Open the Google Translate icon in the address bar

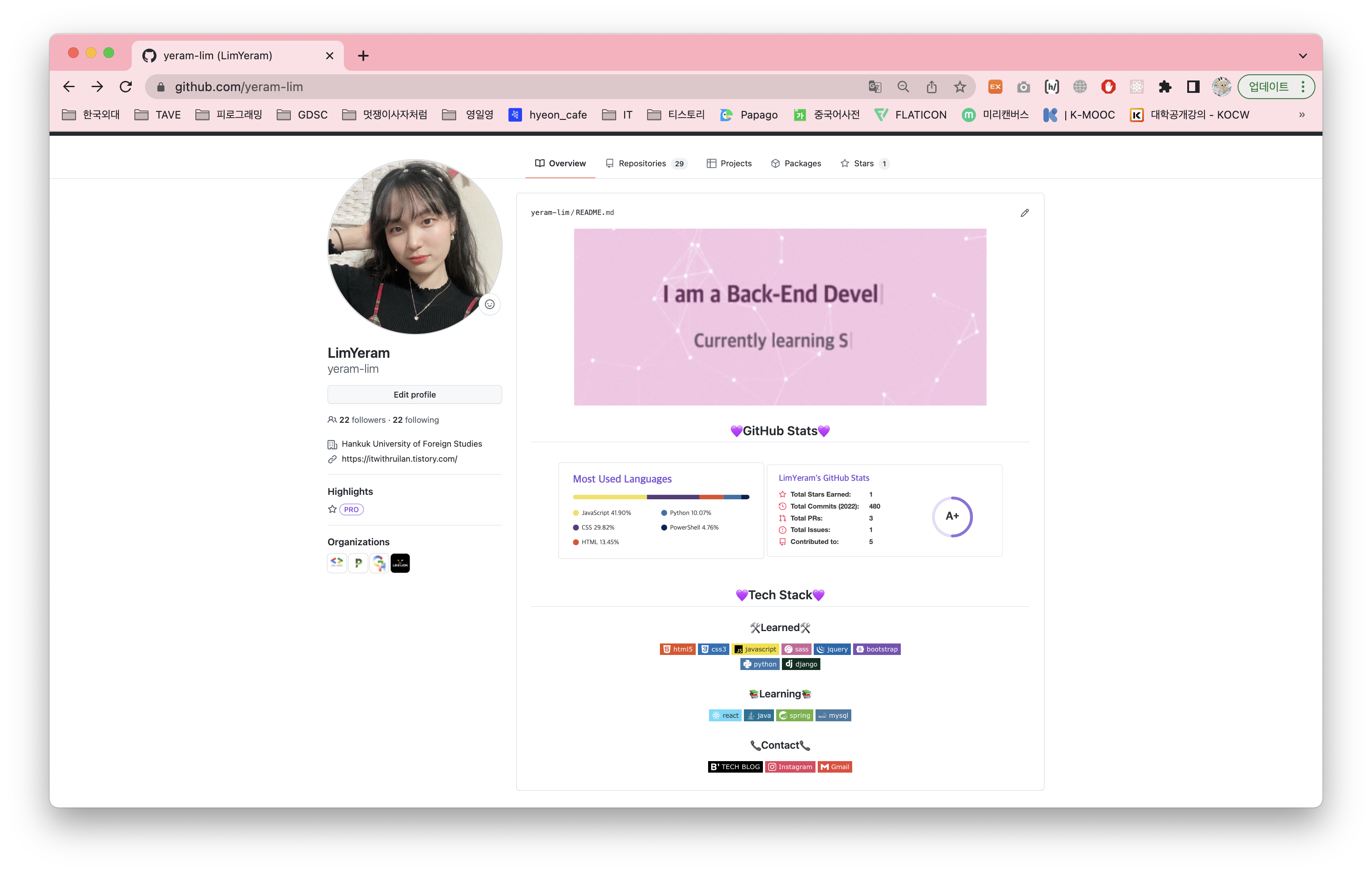(875, 87)
